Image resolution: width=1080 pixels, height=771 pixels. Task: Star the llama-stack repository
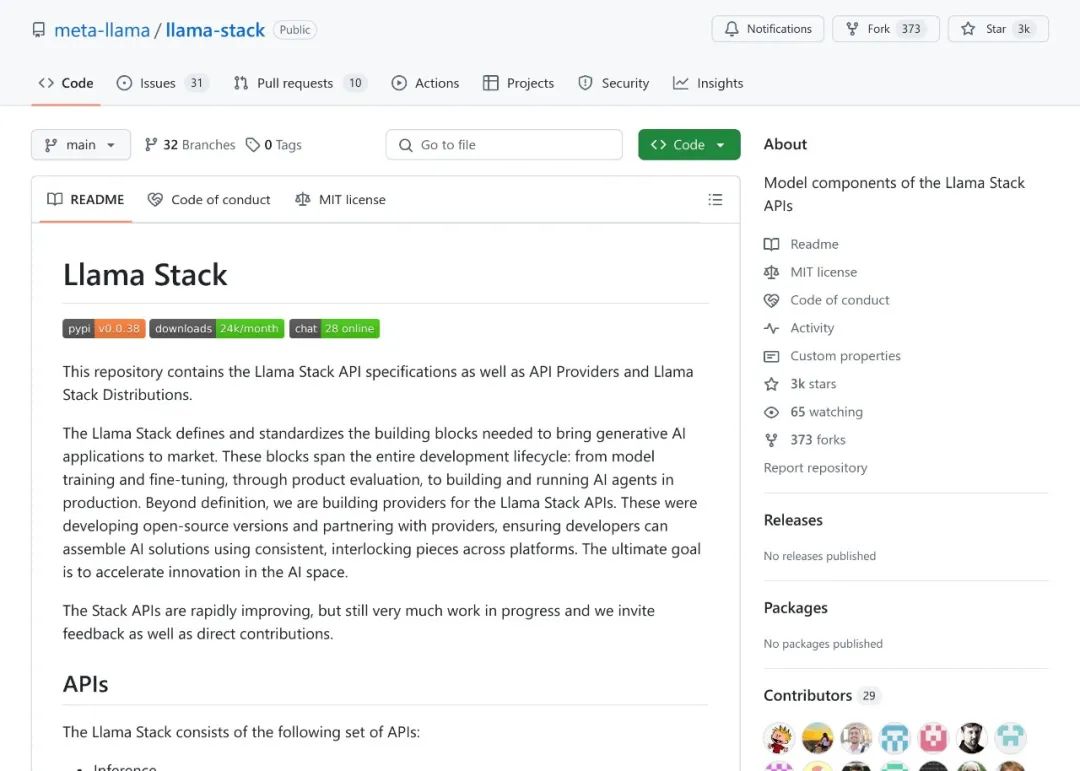[984, 29]
